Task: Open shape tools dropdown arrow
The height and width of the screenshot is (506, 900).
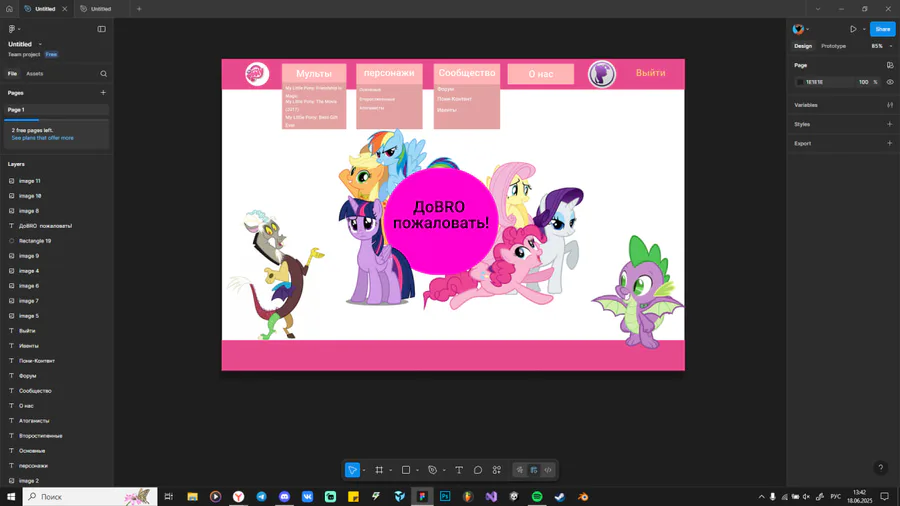Action: (x=417, y=470)
